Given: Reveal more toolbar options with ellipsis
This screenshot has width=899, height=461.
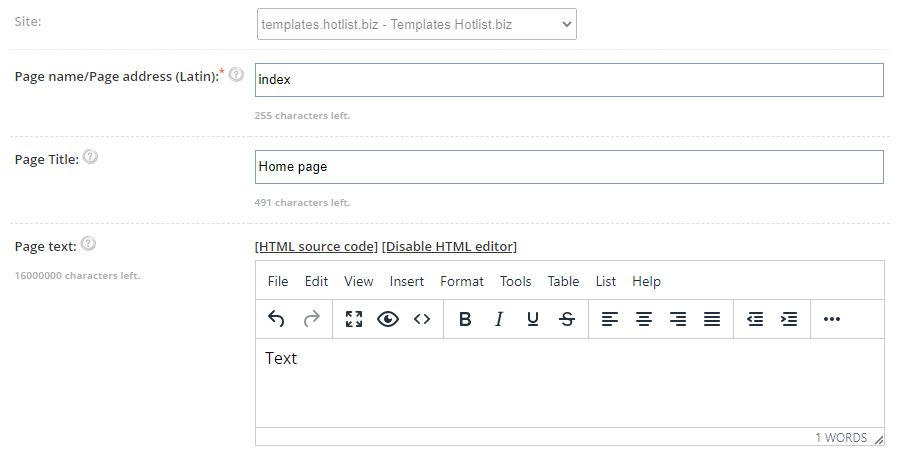Looking at the screenshot, I should coord(831,319).
